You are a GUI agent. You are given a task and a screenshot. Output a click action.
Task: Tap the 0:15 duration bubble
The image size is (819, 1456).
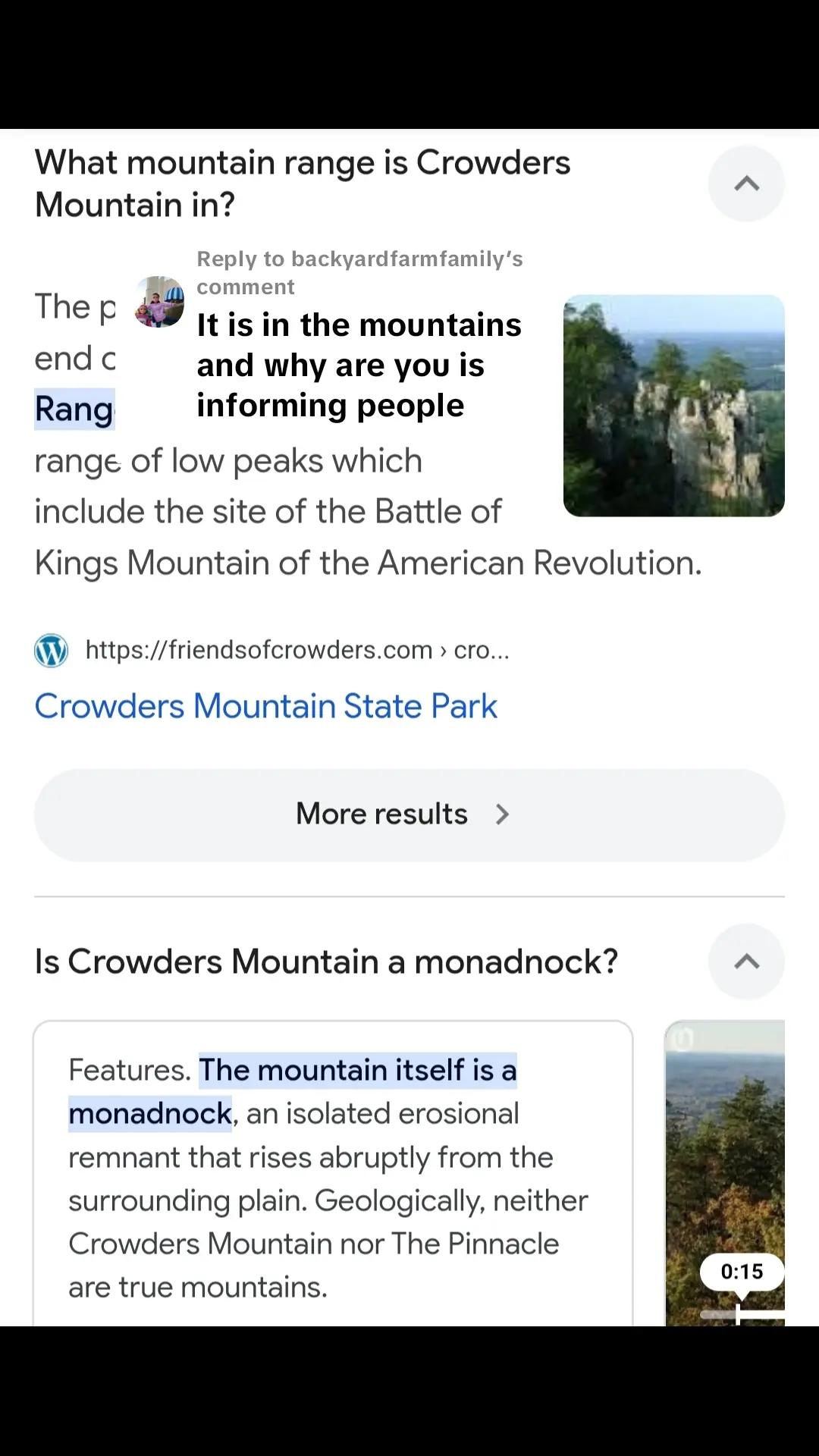click(742, 1272)
